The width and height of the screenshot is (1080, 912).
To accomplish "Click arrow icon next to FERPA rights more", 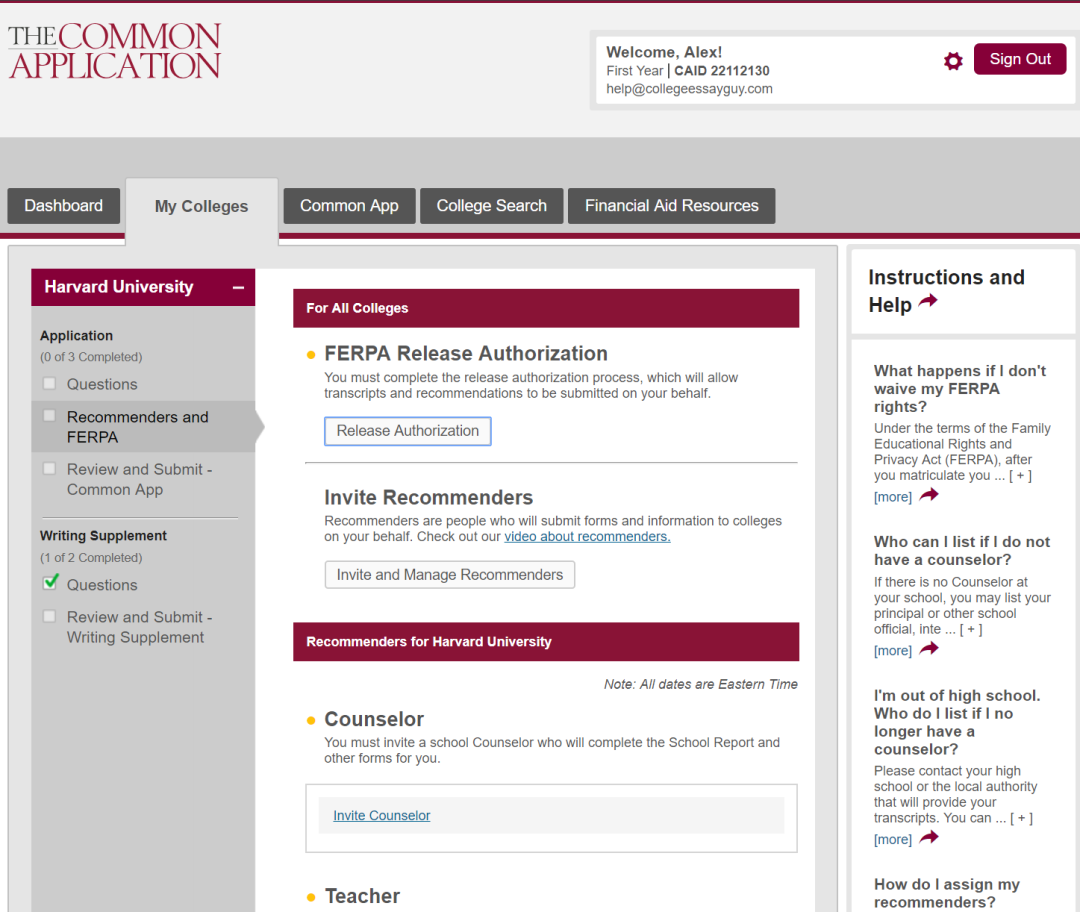I will (x=928, y=495).
